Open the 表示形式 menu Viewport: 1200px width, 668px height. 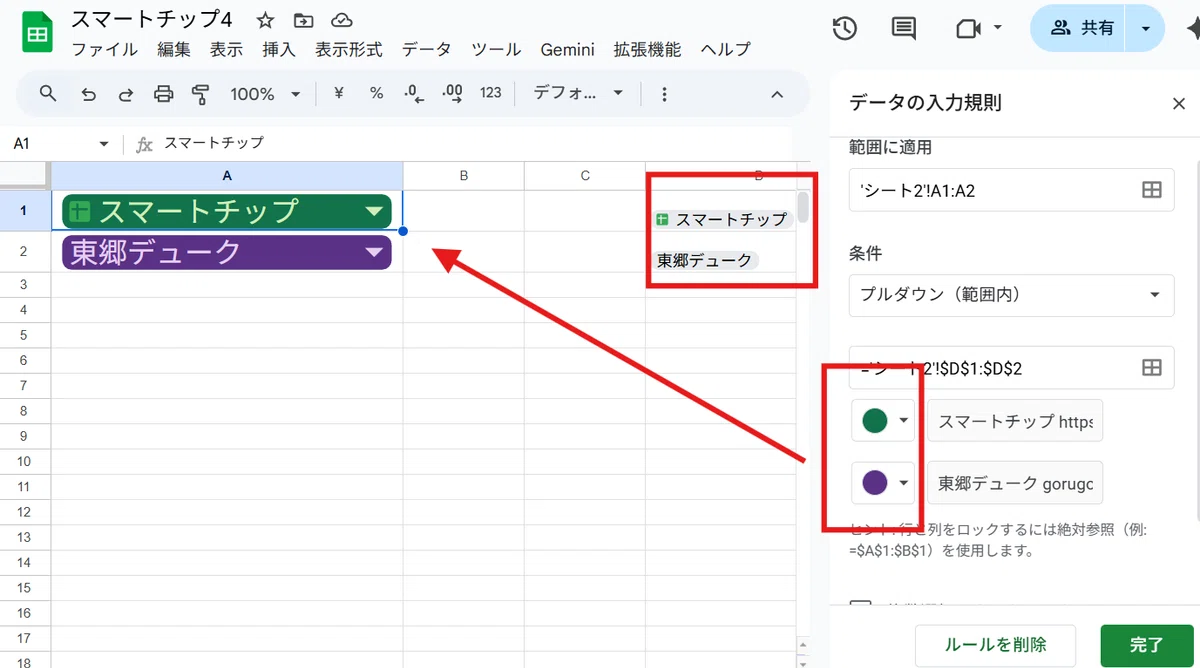tap(349, 49)
